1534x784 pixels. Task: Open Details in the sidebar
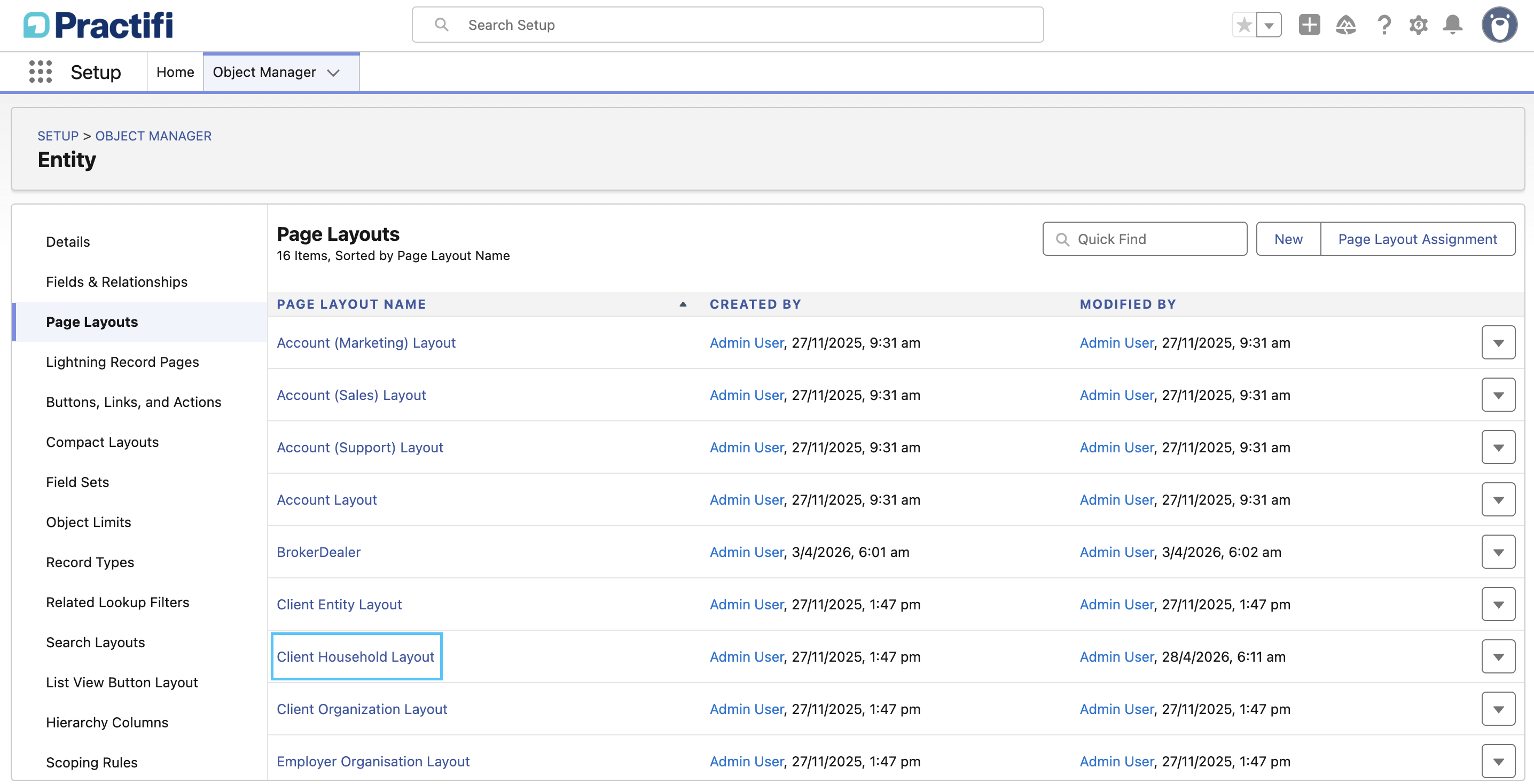[x=68, y=242]
